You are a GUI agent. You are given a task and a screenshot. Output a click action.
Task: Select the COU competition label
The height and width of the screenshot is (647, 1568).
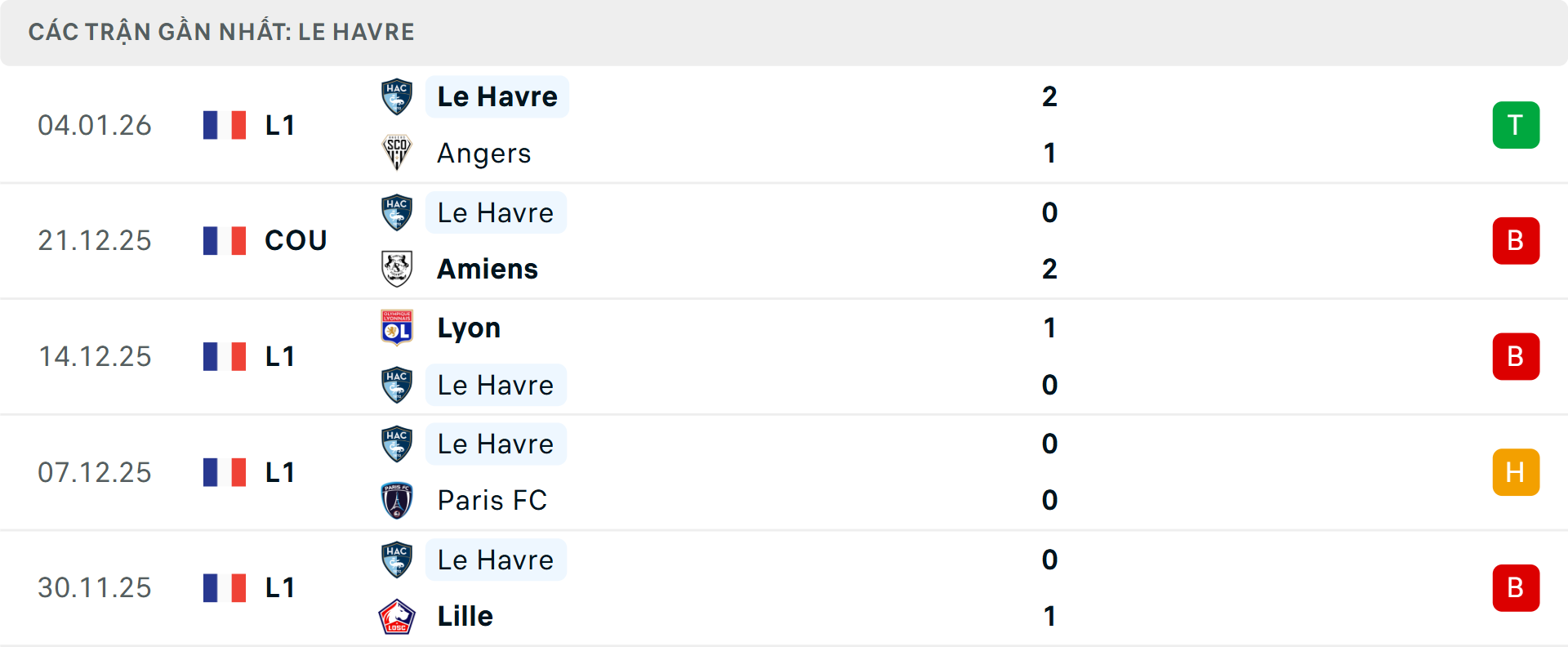tap(295, 240)
